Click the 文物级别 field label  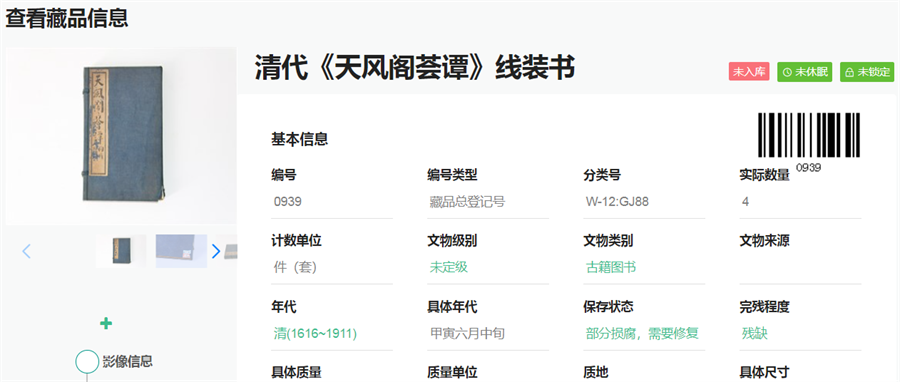click(x=452, y=241)
